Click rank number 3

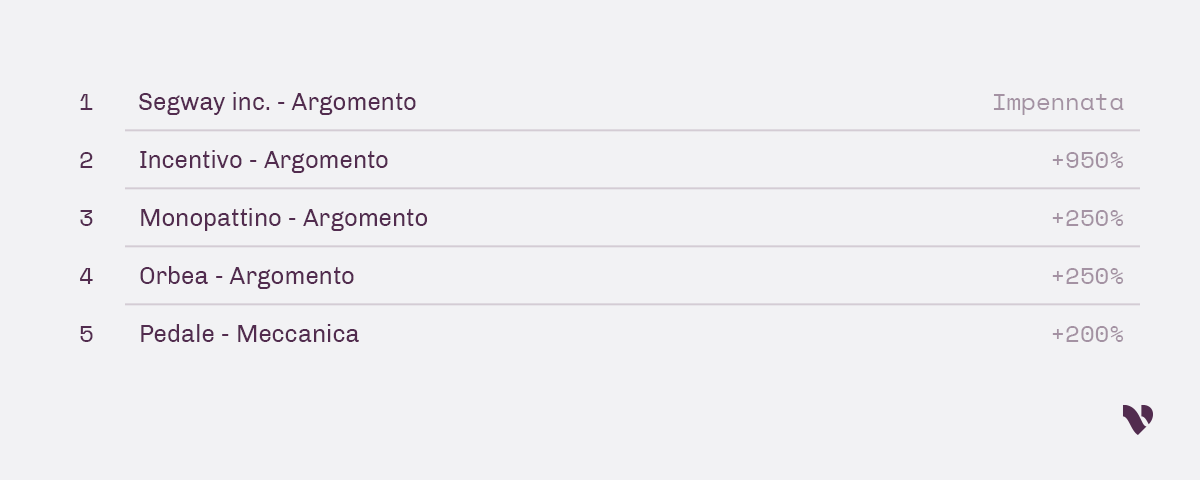pos(86,218)
